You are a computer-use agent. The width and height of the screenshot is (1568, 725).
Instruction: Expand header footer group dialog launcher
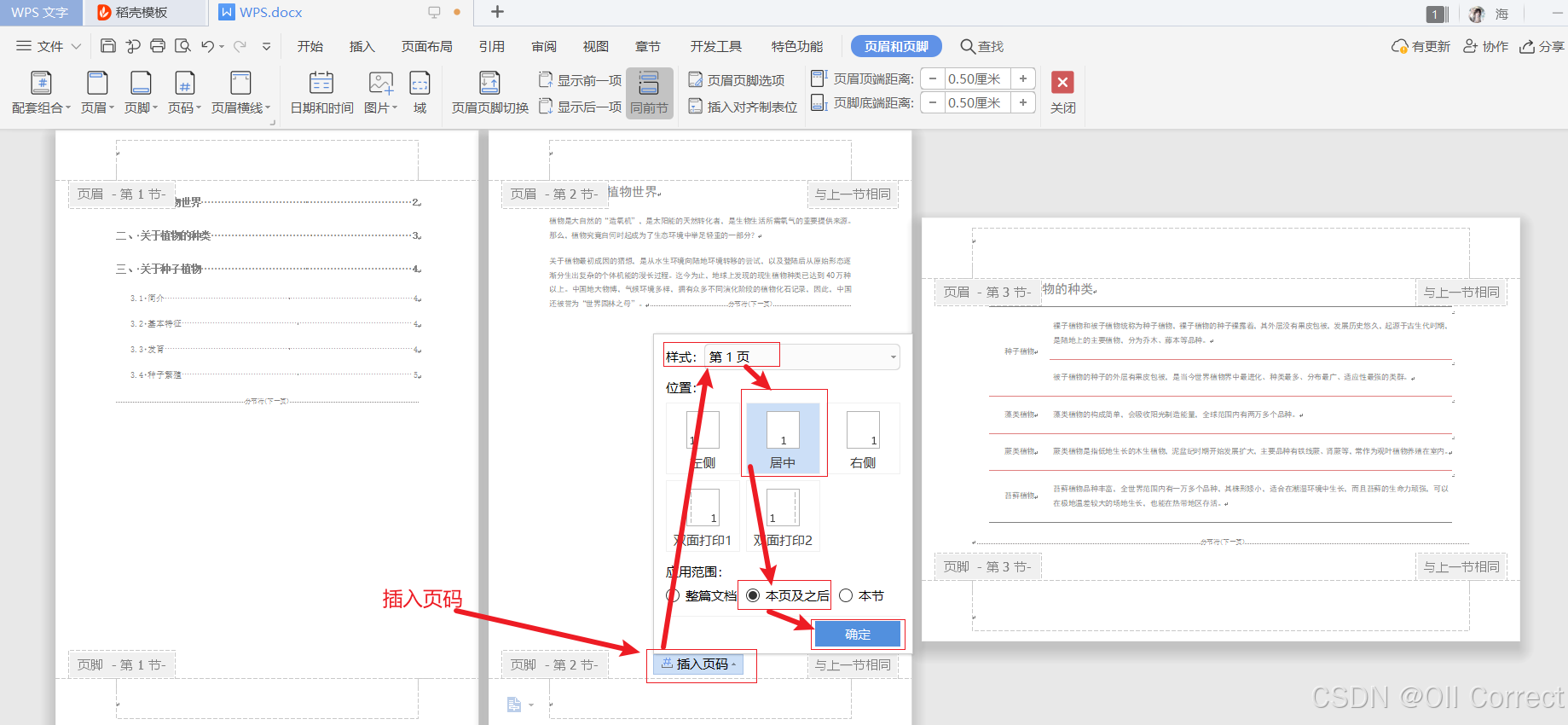click(273, 123)
